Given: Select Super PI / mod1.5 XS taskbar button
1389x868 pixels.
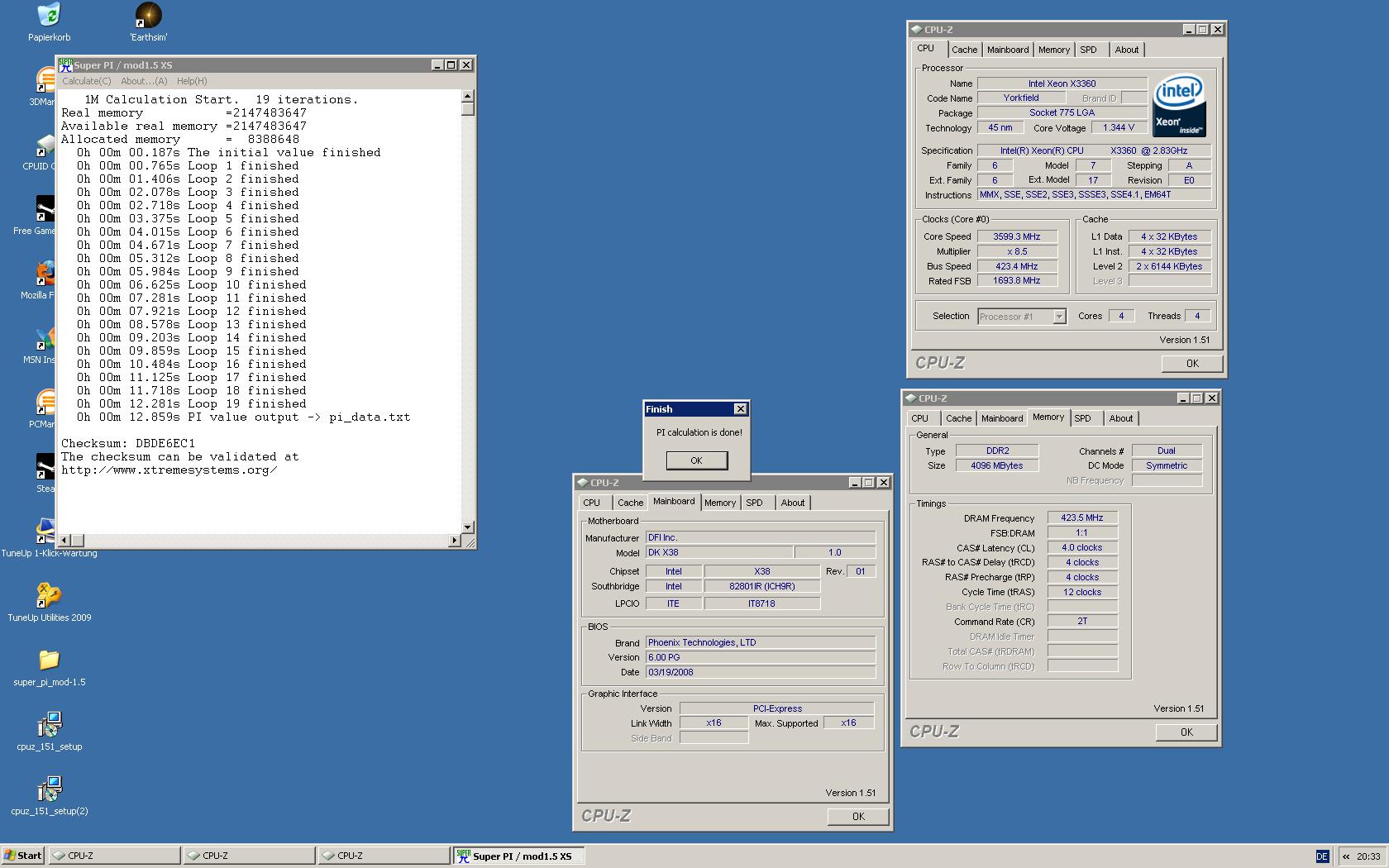Looking at the screenshot, I should [x=518, y=856].
